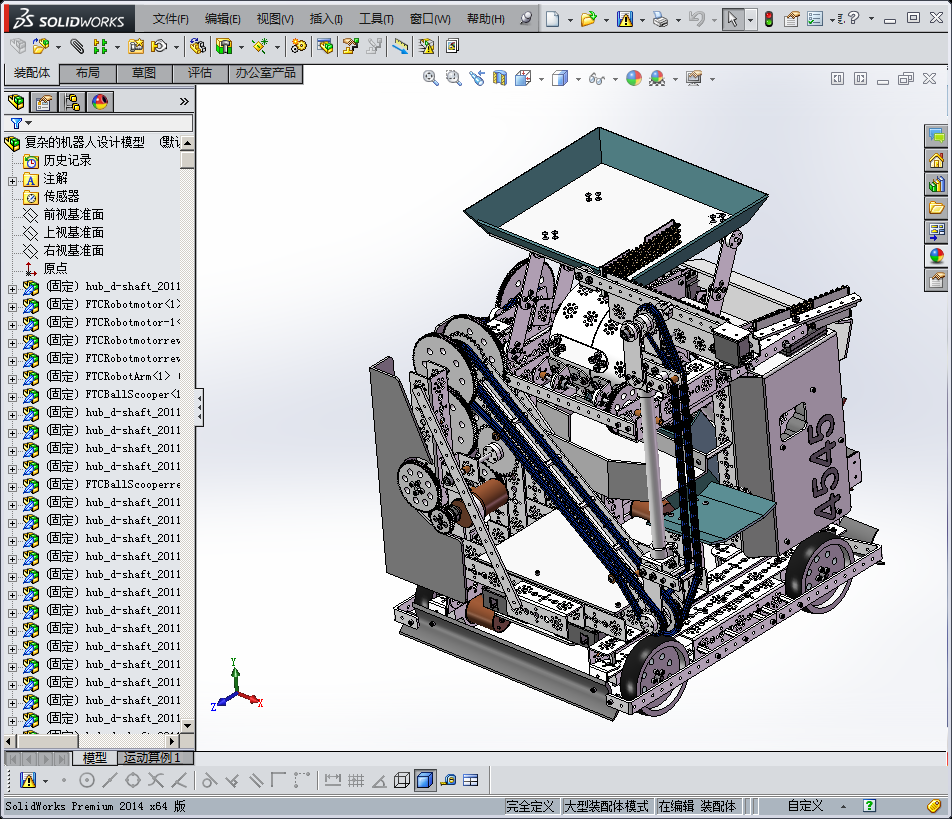Switch to the ConfigurationManager tab icon

(72, 101)
